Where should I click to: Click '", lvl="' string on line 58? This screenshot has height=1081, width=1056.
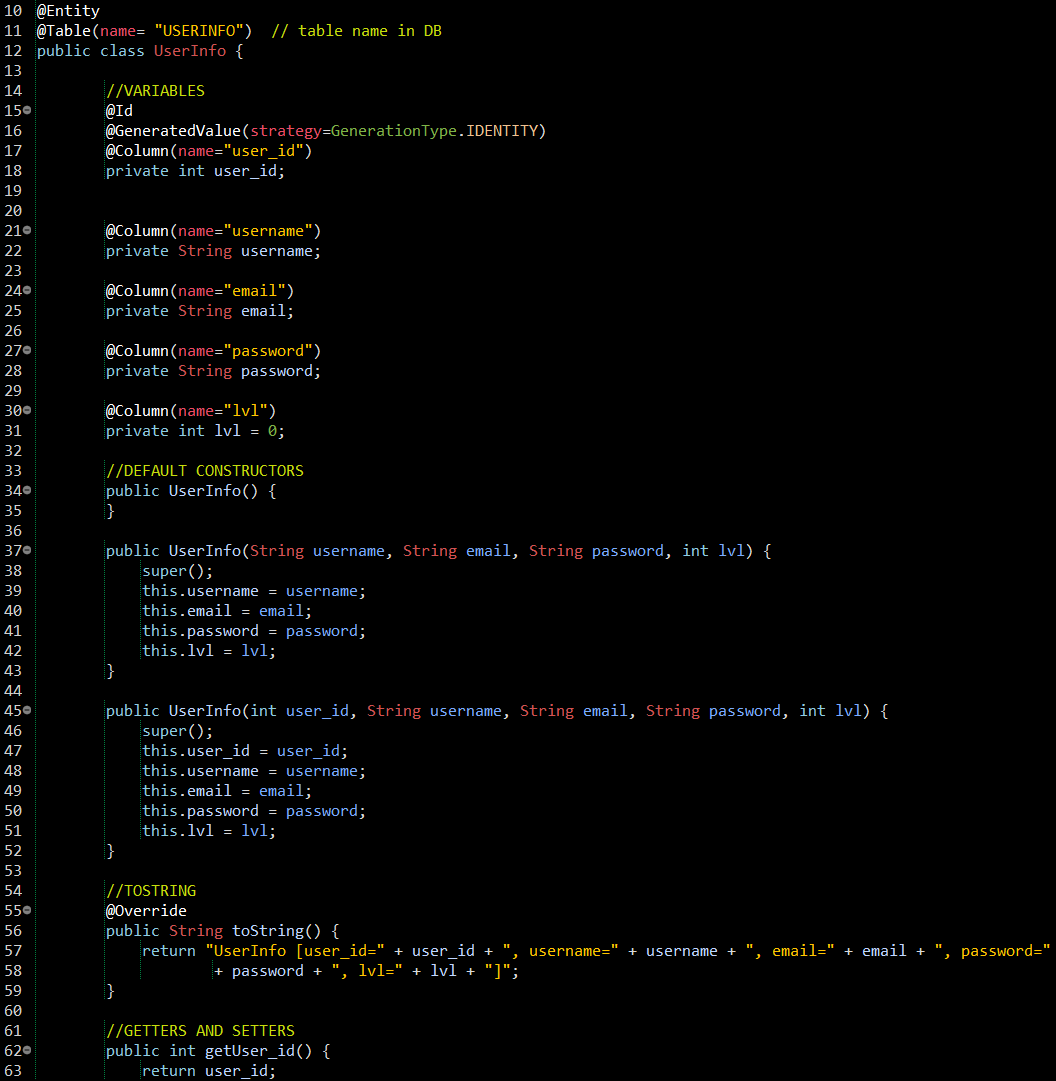pyautogui.click(x=367, y=971)
